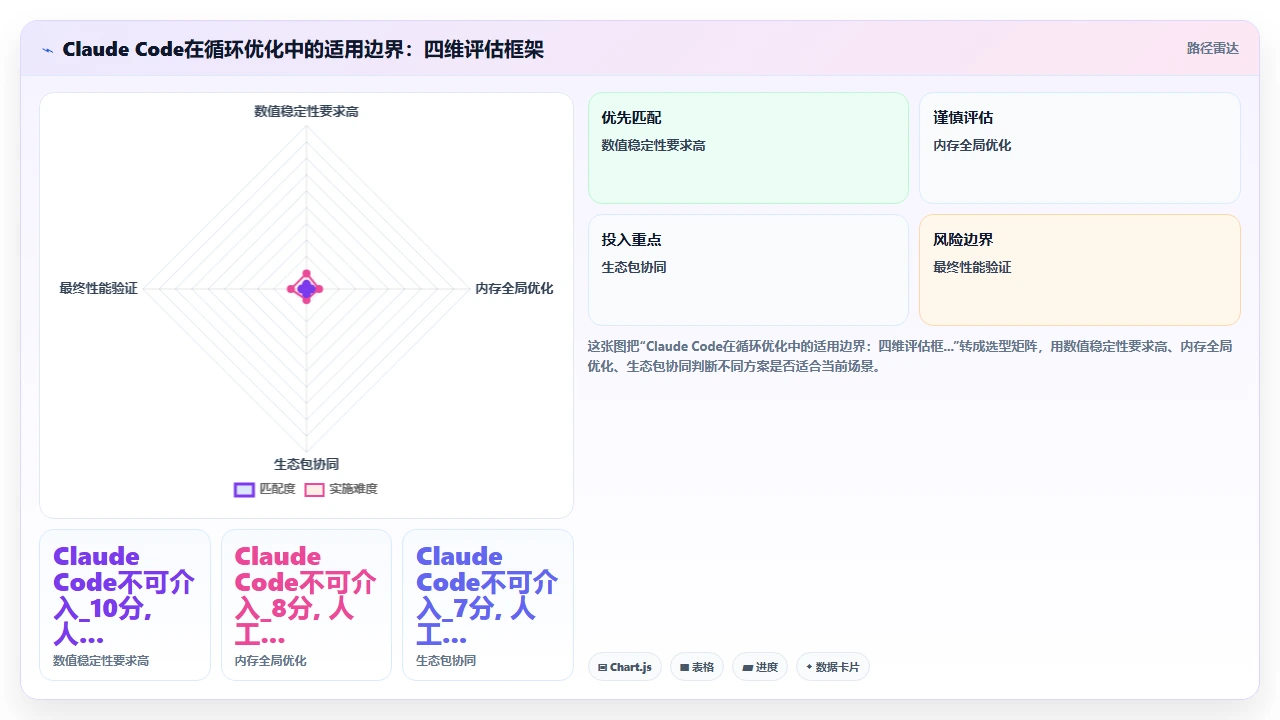The image size is (1280, 720).
Task: Open the purple 10分 stat card
Action: pos(125,605)
